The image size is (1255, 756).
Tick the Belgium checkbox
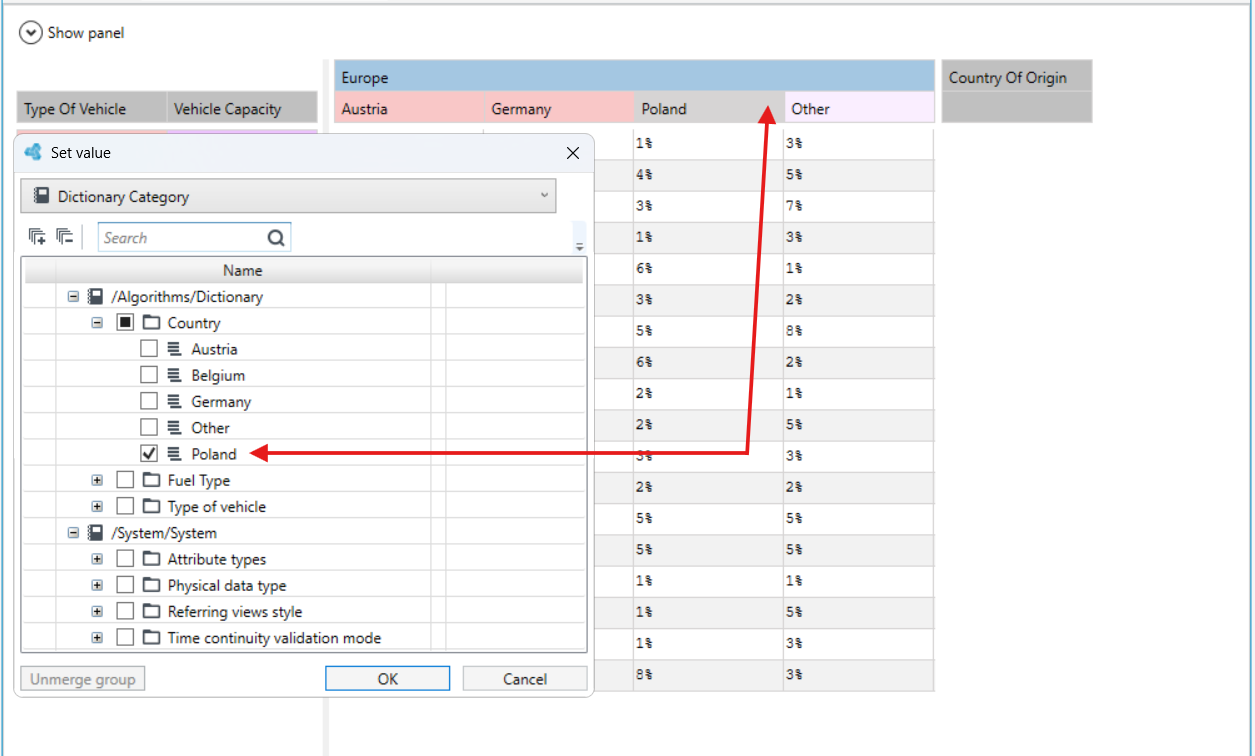[149, 375]
